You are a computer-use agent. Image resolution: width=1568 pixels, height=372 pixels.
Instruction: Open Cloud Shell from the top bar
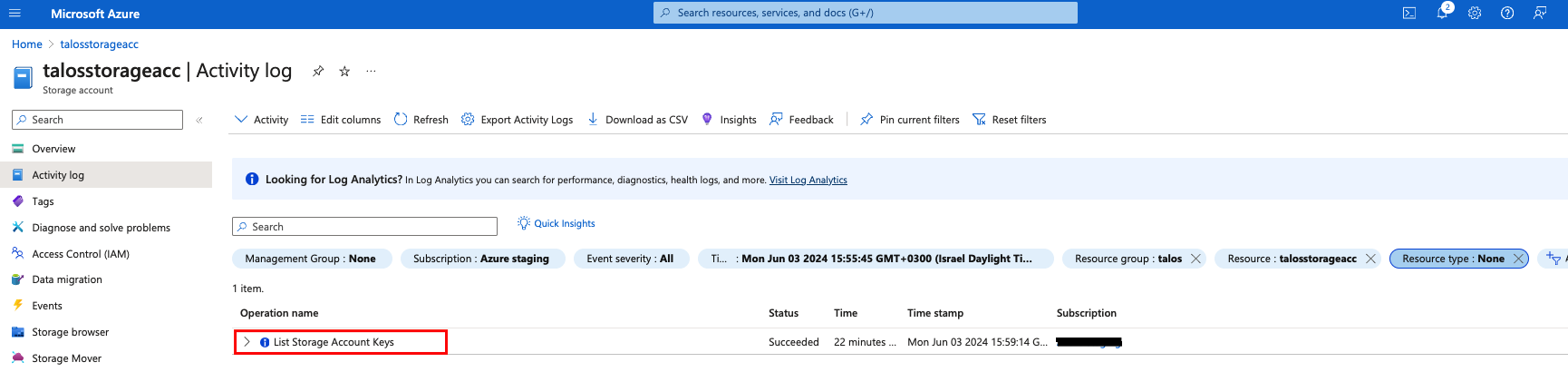[1409, 14]
